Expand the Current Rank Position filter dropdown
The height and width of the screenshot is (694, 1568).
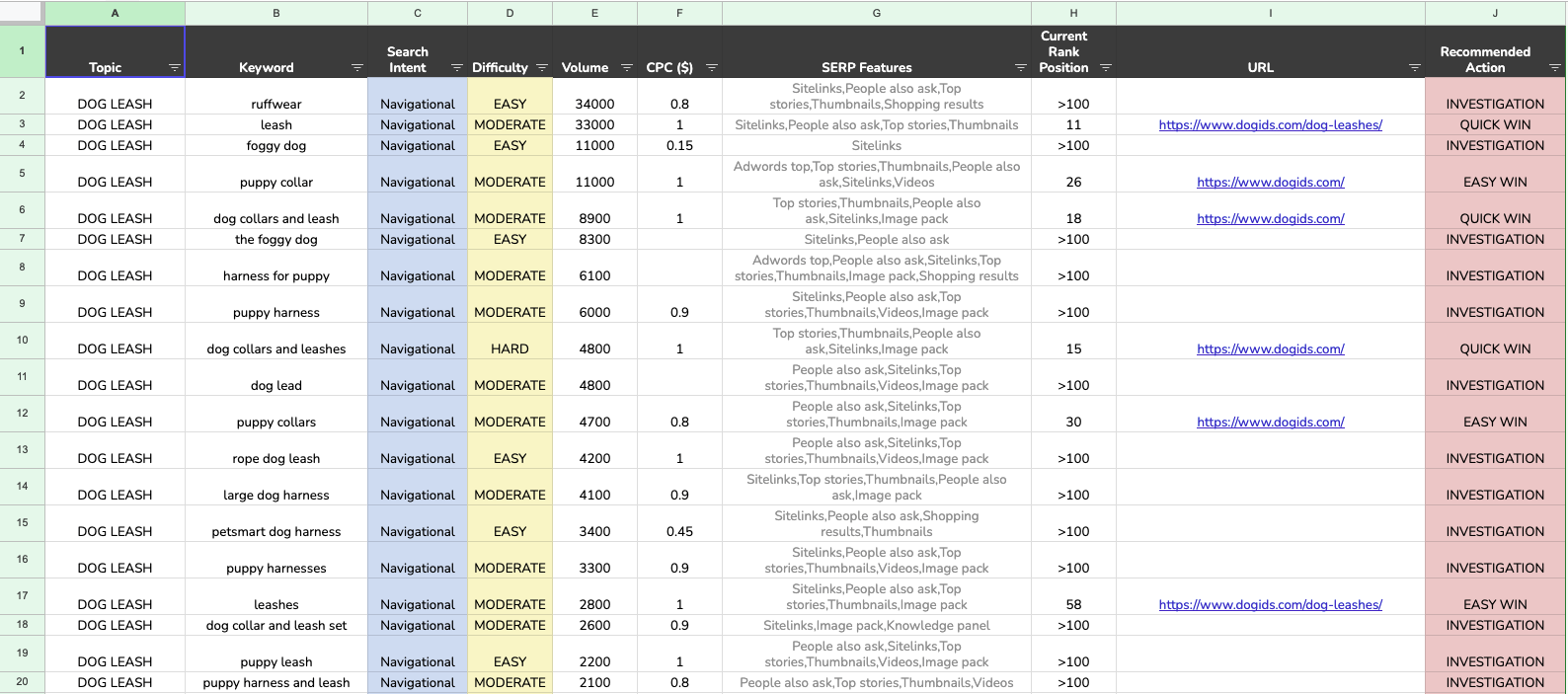(x=1106, y=68)
